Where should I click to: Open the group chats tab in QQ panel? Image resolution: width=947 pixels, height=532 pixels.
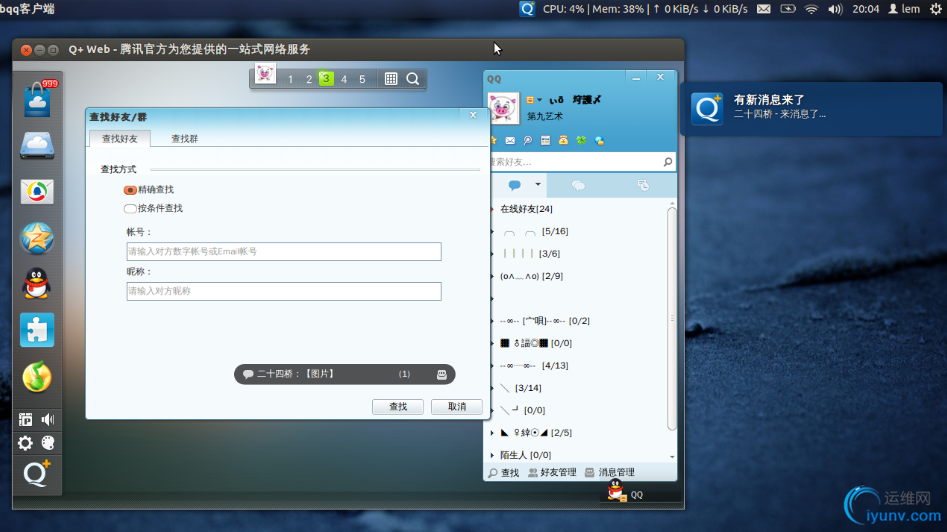tap(579, 185)
